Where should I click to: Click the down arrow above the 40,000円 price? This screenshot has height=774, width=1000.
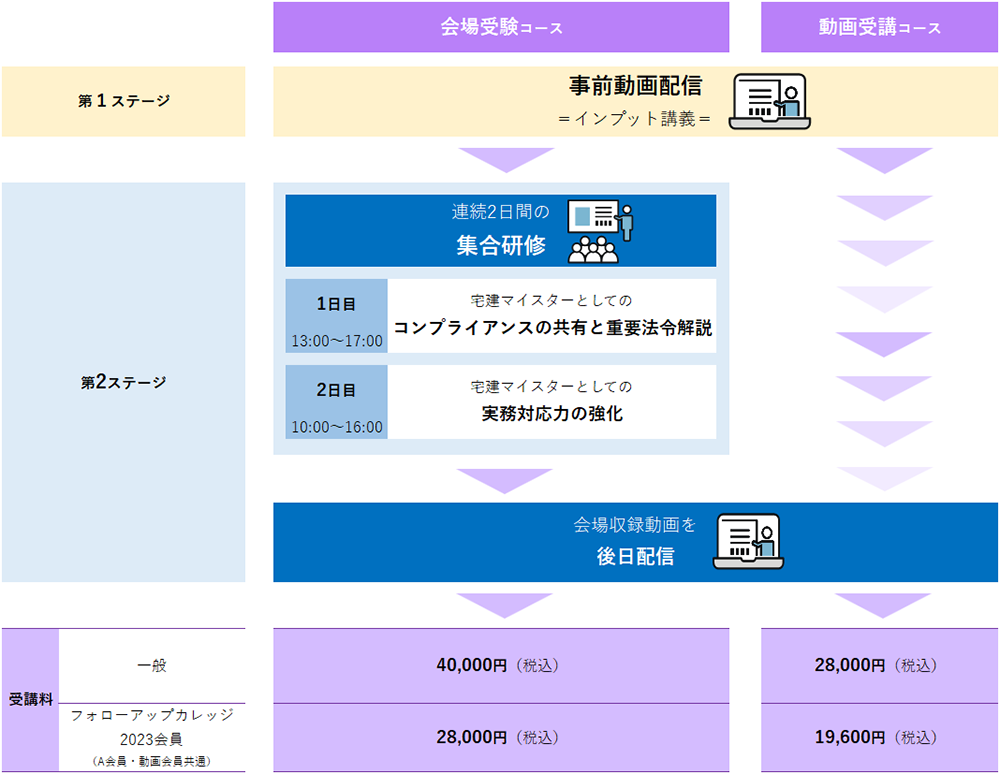(x=505, y=605)
